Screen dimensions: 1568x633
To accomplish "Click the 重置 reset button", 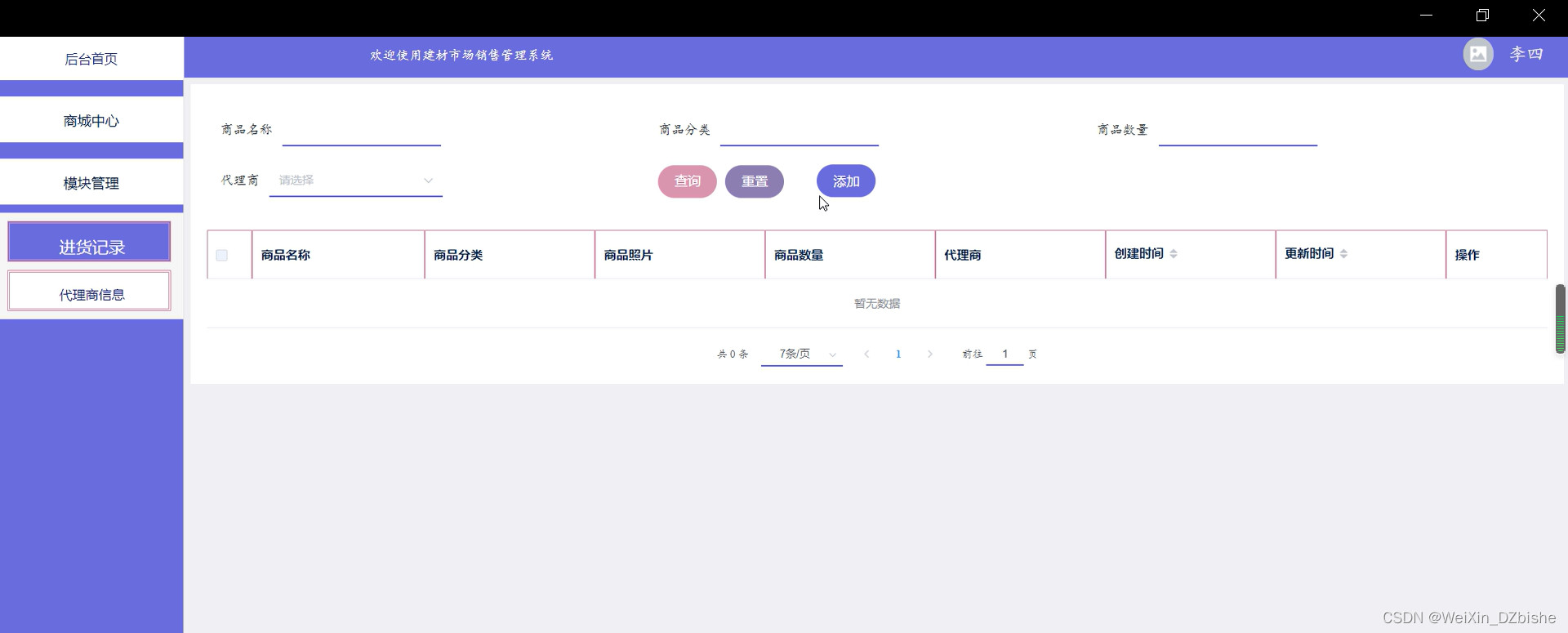I will [x=755, y=181].
